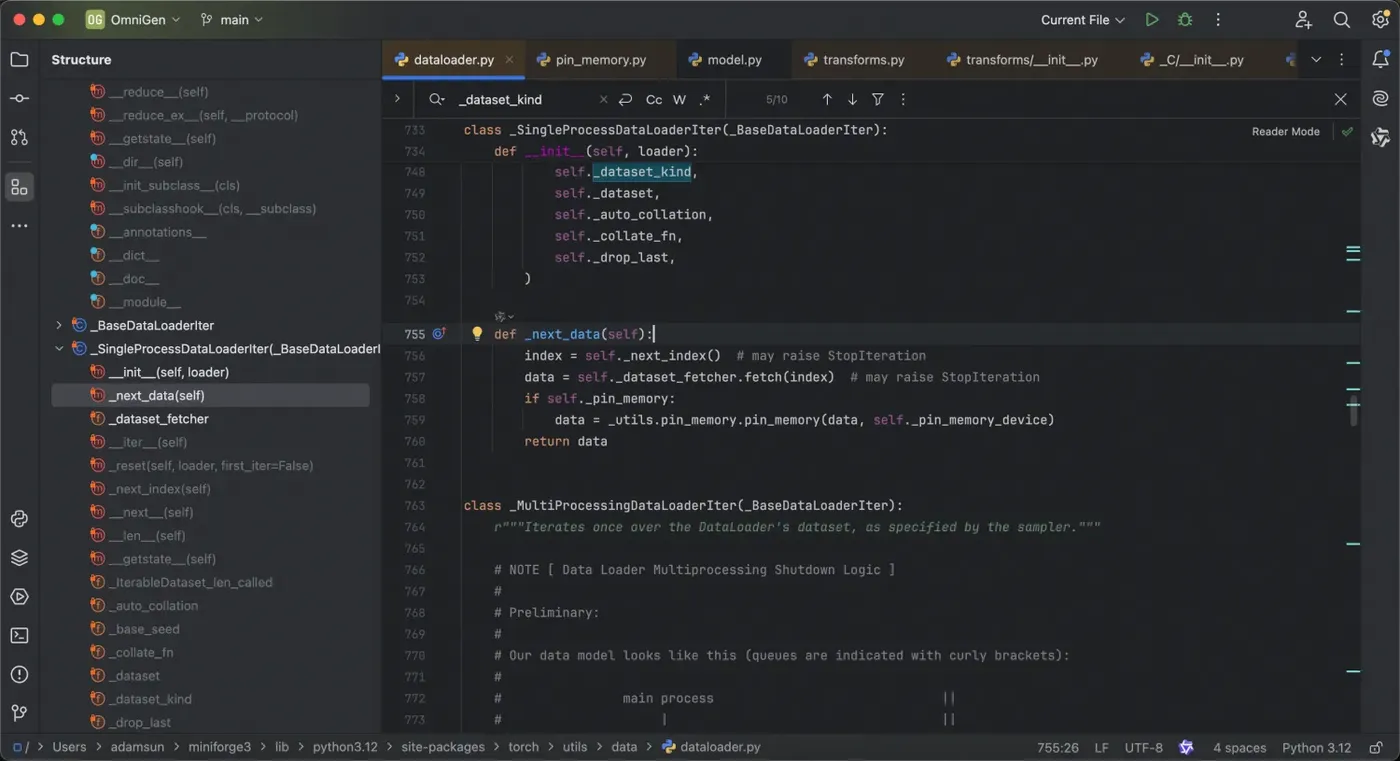Open the Services tool window
This screenshot has height=761, width=1400.
pos(19,597)
